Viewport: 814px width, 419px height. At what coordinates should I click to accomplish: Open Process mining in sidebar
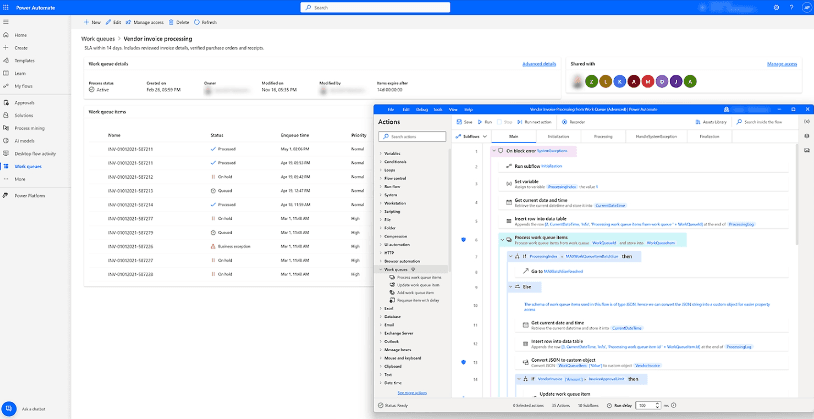pyautogui.click(x=30, y=128)
